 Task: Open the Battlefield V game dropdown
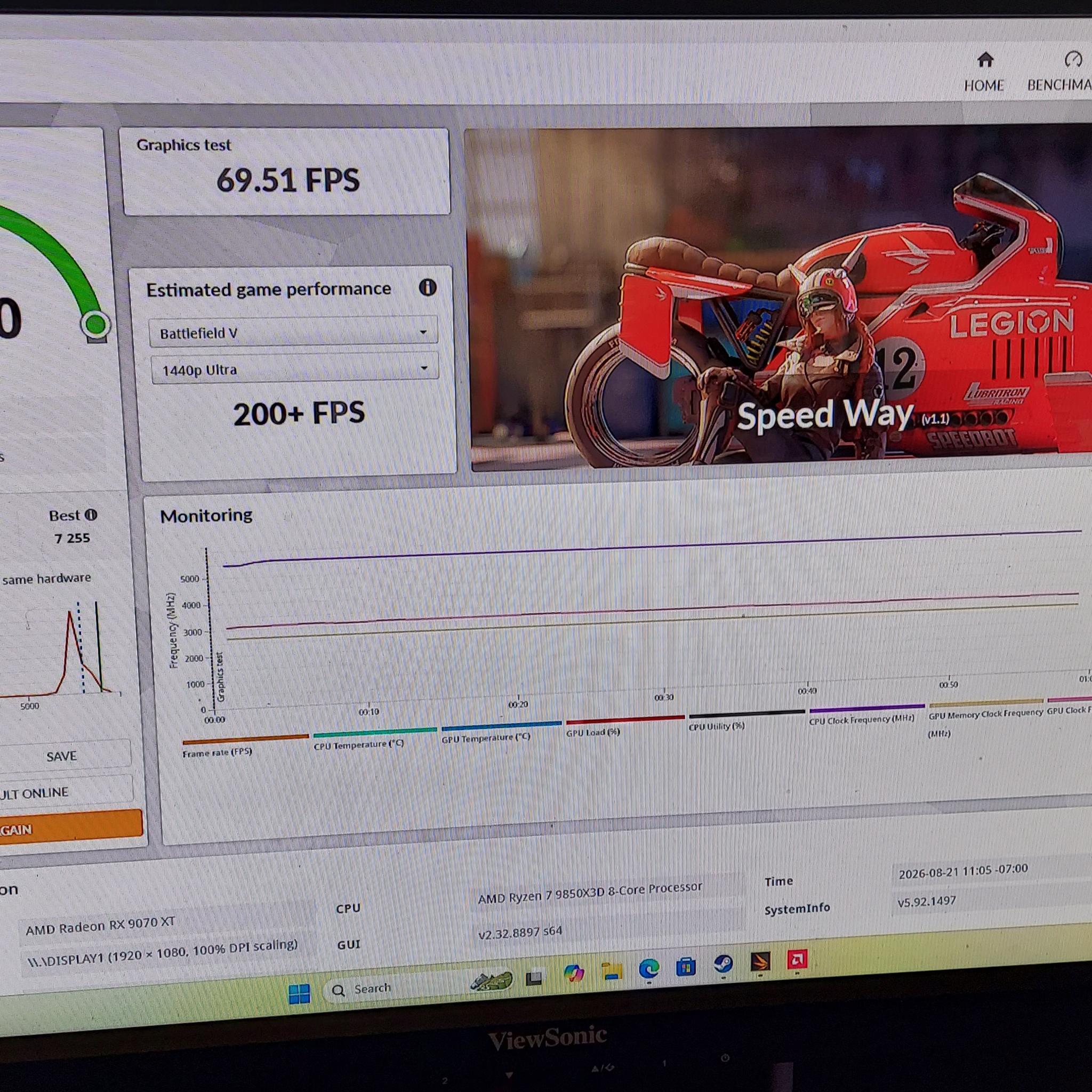coord(293,332)
